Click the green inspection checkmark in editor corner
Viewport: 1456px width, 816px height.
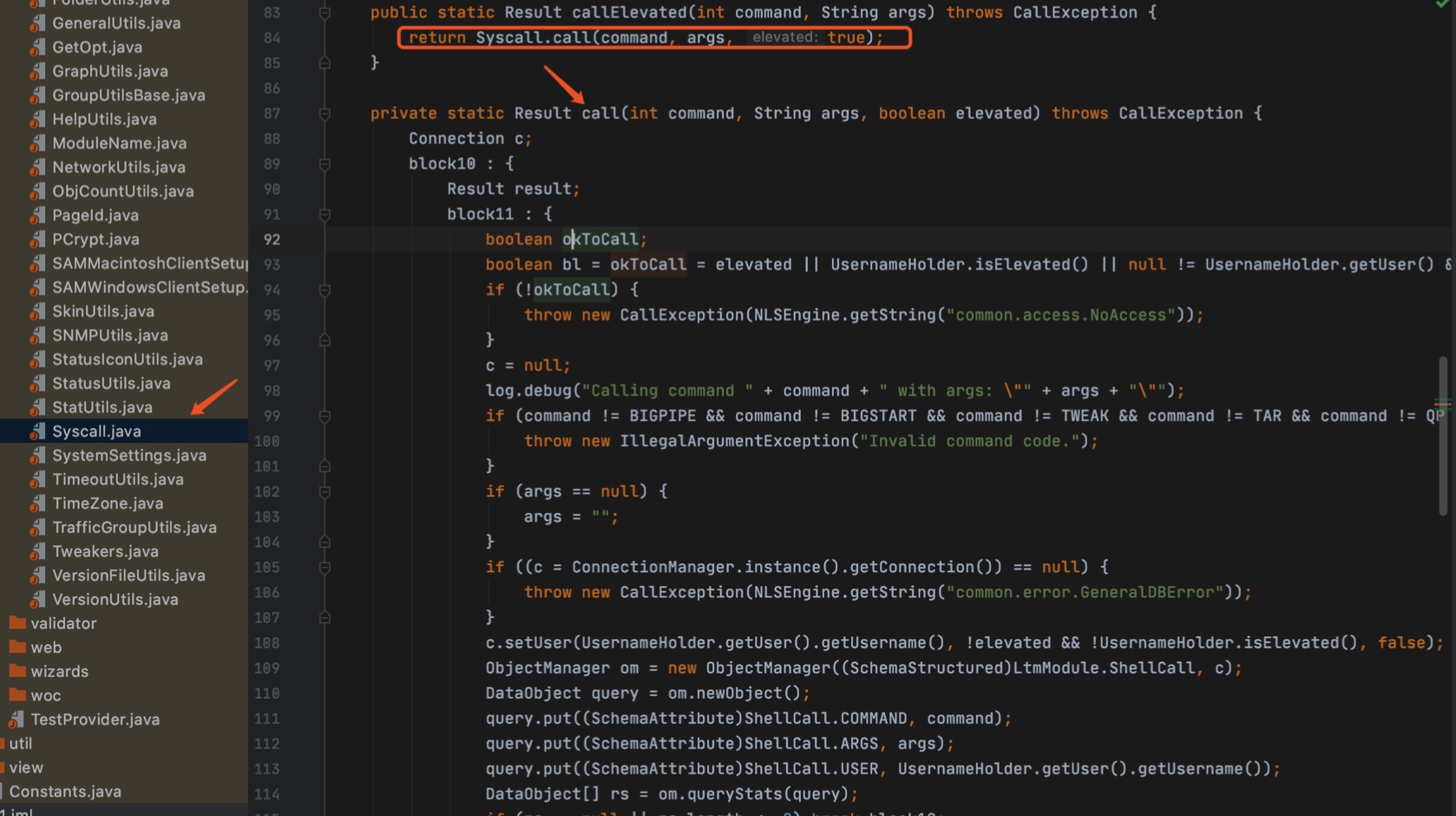pos(1441,4)
